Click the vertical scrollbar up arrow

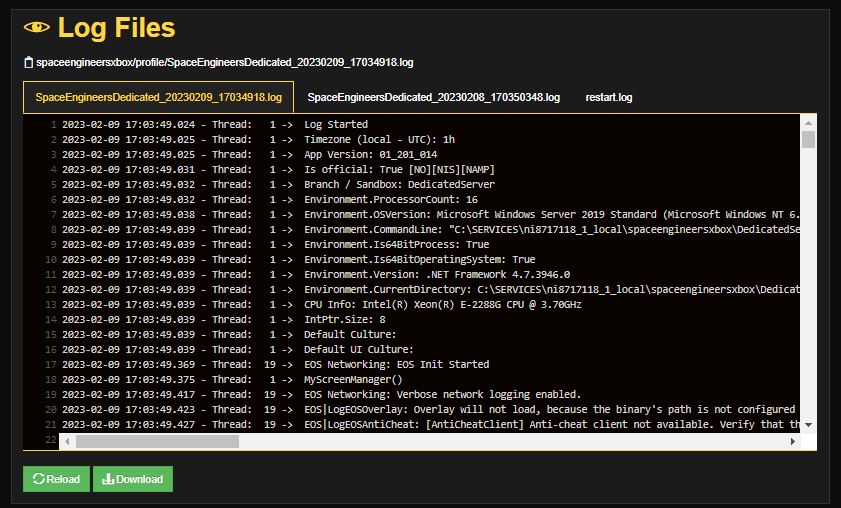pos(809,122)
